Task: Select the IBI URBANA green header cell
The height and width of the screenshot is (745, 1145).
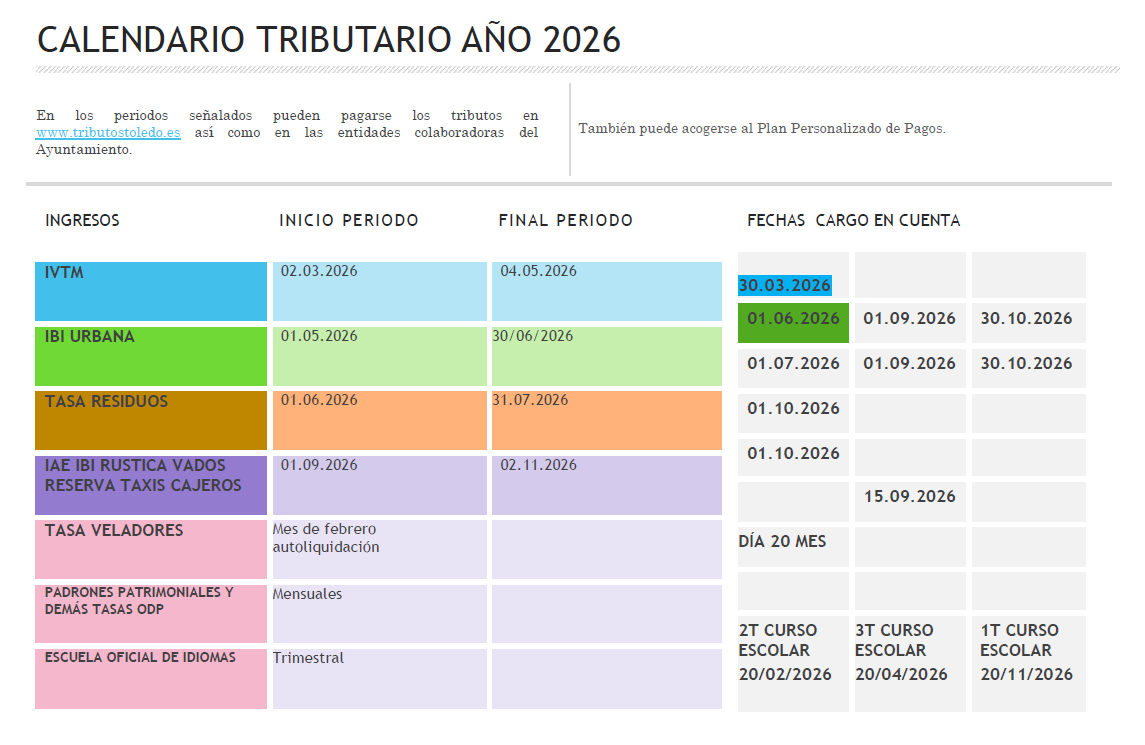Action: 150,356
